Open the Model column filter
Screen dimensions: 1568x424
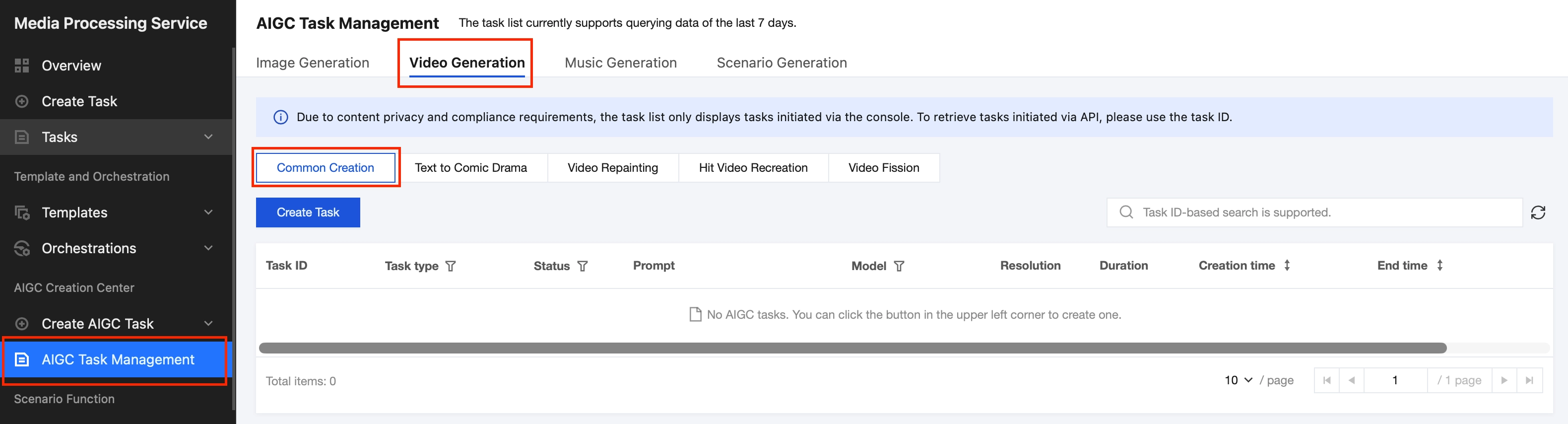pos(899,266)
